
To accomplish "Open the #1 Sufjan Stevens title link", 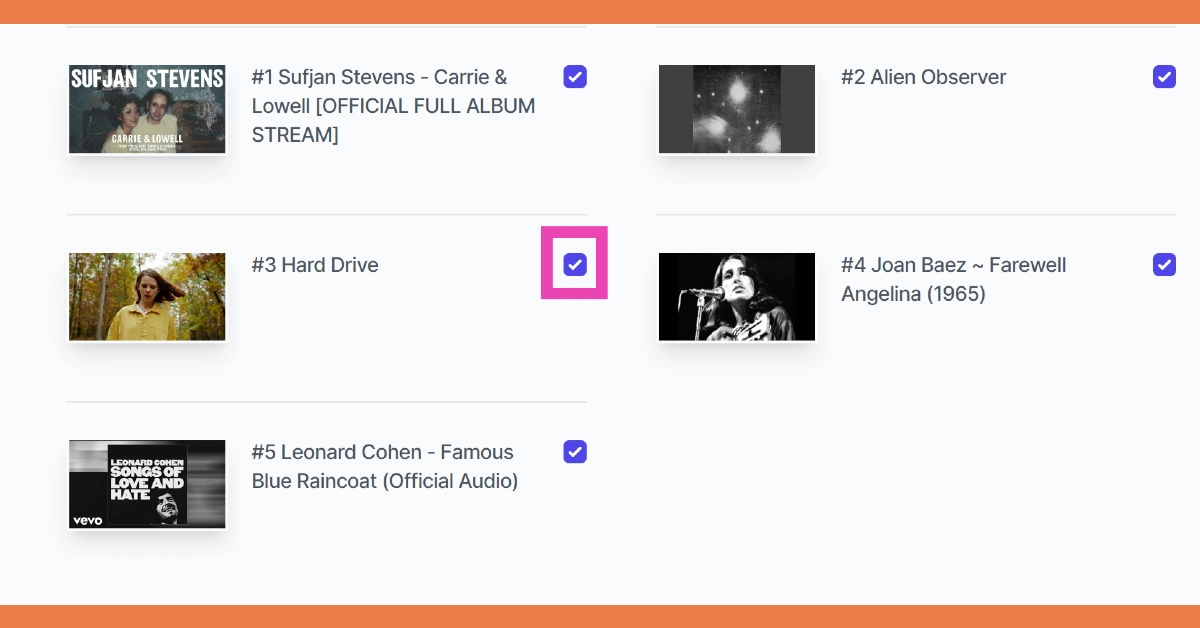I will coord(393,105).
